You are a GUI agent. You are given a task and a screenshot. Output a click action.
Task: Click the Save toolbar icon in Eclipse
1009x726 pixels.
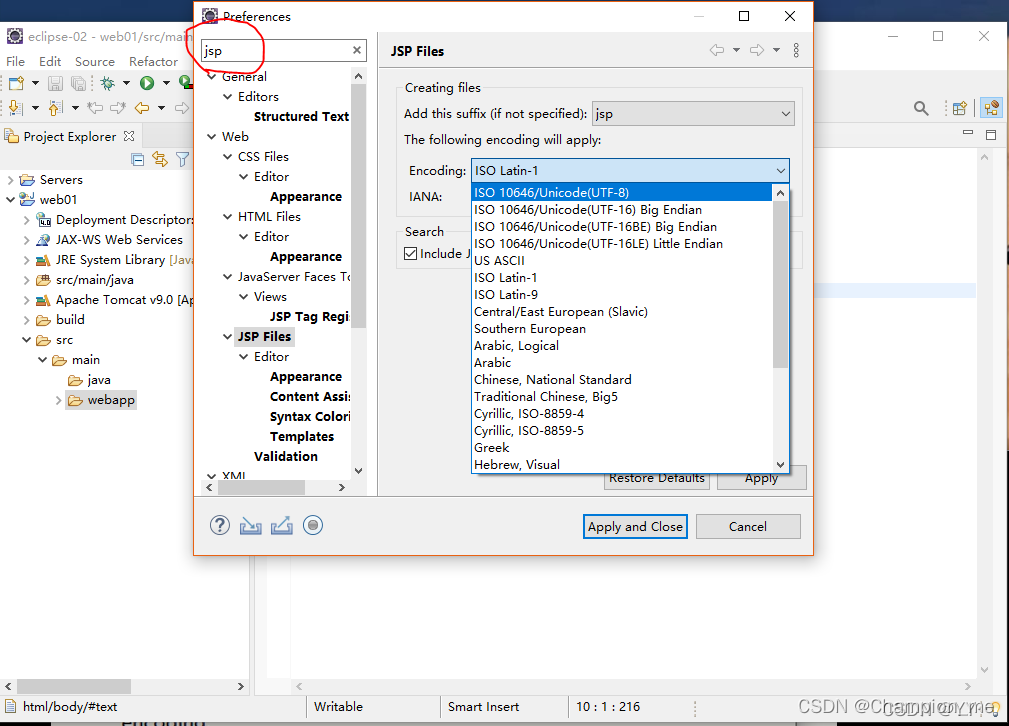point(55,83)
